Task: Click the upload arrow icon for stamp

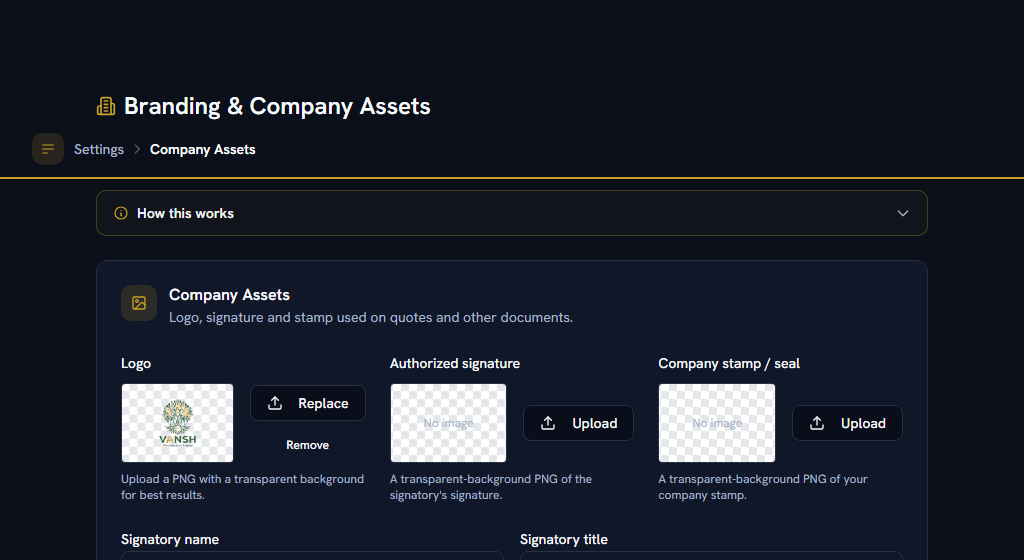Action: click(x=817, y=423)
